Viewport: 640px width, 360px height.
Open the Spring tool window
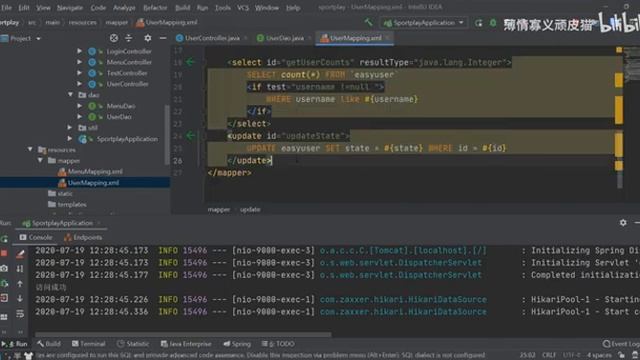tap(237, 344)
